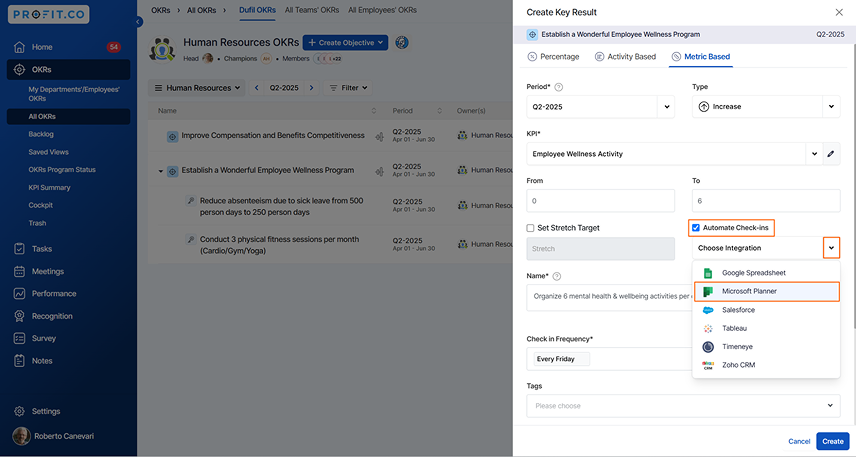Viewport: 856px width, 457px height.
Task: Open the Survey icon in sidebar
Action: pyautogui.click(x=19, y=339)
